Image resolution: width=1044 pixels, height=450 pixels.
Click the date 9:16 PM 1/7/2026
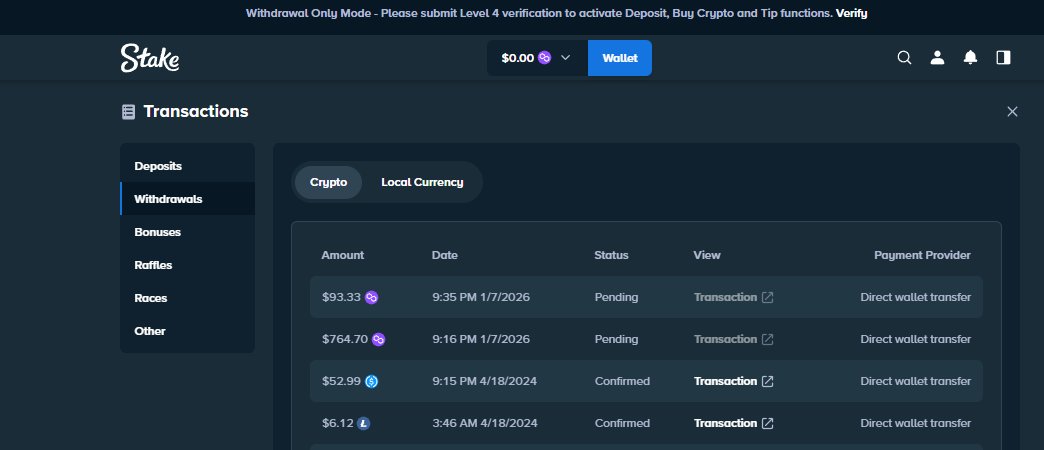[481, 339]
